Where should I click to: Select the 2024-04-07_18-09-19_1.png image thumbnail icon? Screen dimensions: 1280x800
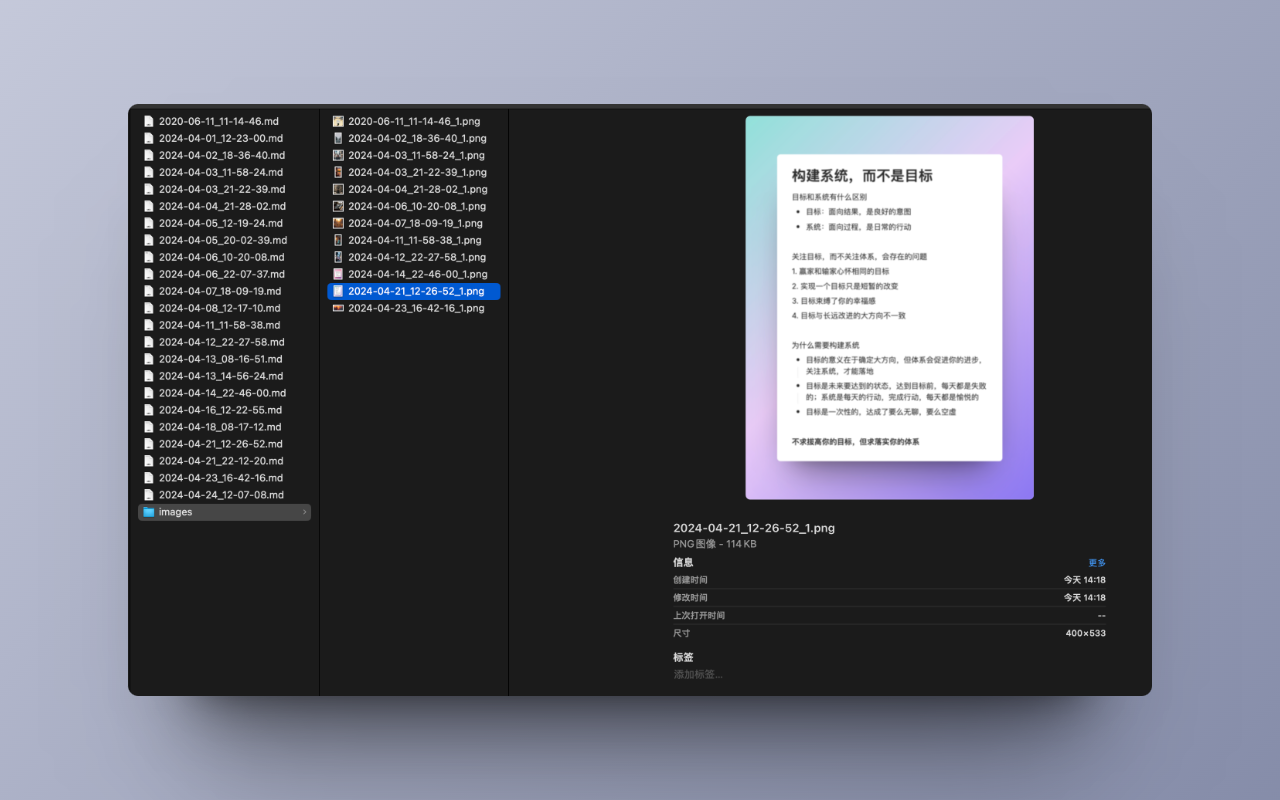pos(338,223)
